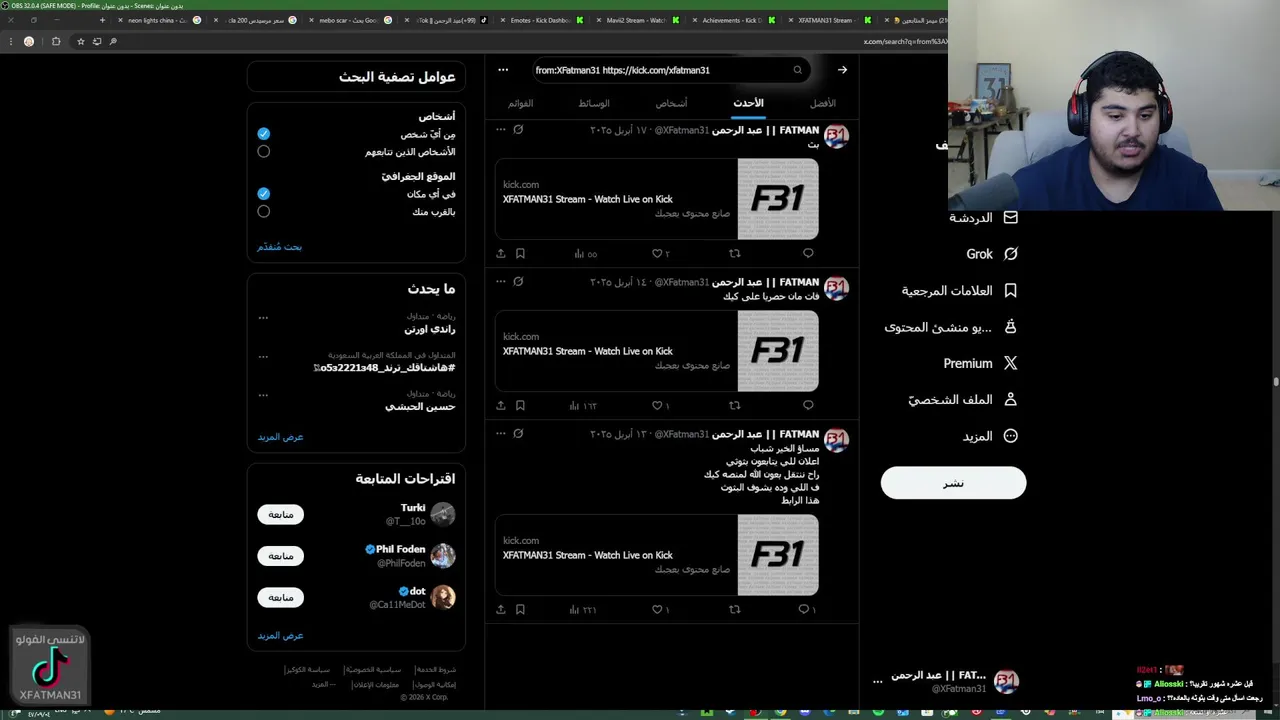
Task: Open the creator studio (منشئ المحتوى) sidebar item
Action: pyautogui.click(x=951, y=327)
